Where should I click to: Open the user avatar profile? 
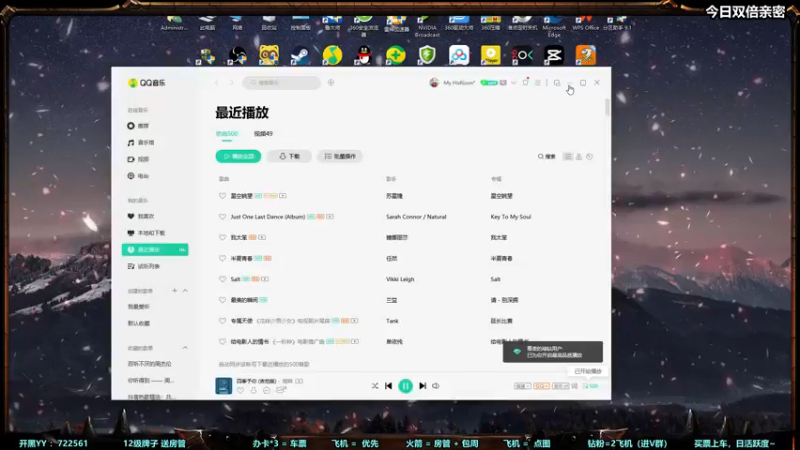[434, 83]
